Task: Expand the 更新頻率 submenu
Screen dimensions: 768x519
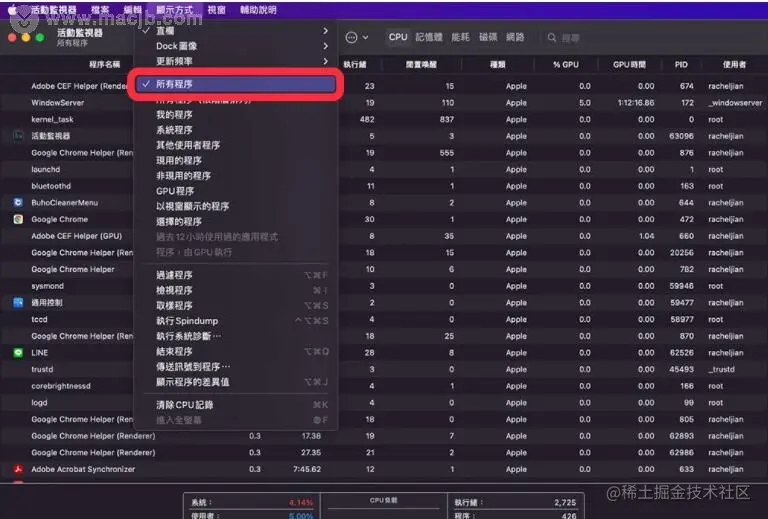Action: [236, 61]
